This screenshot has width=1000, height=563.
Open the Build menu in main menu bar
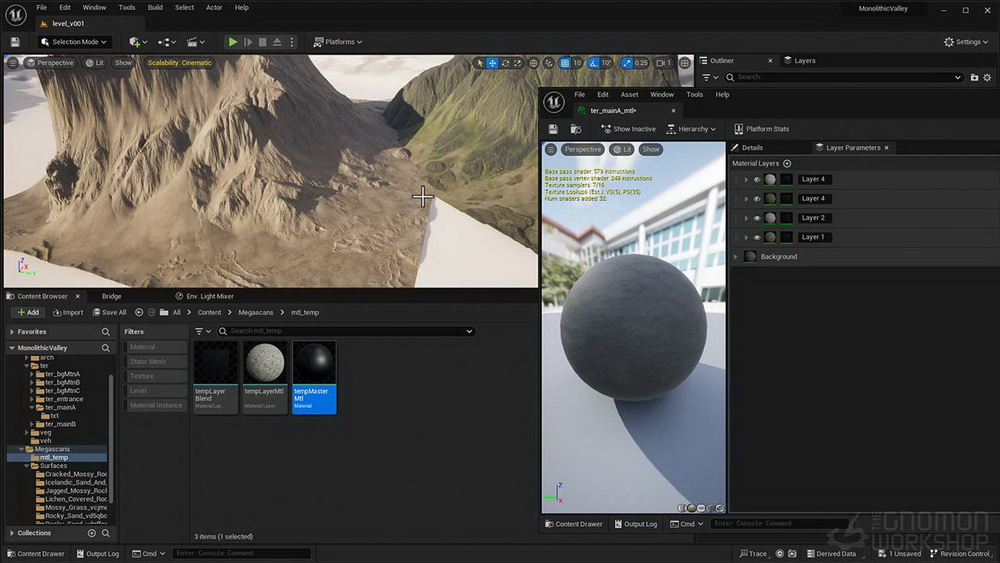point(155,8)
